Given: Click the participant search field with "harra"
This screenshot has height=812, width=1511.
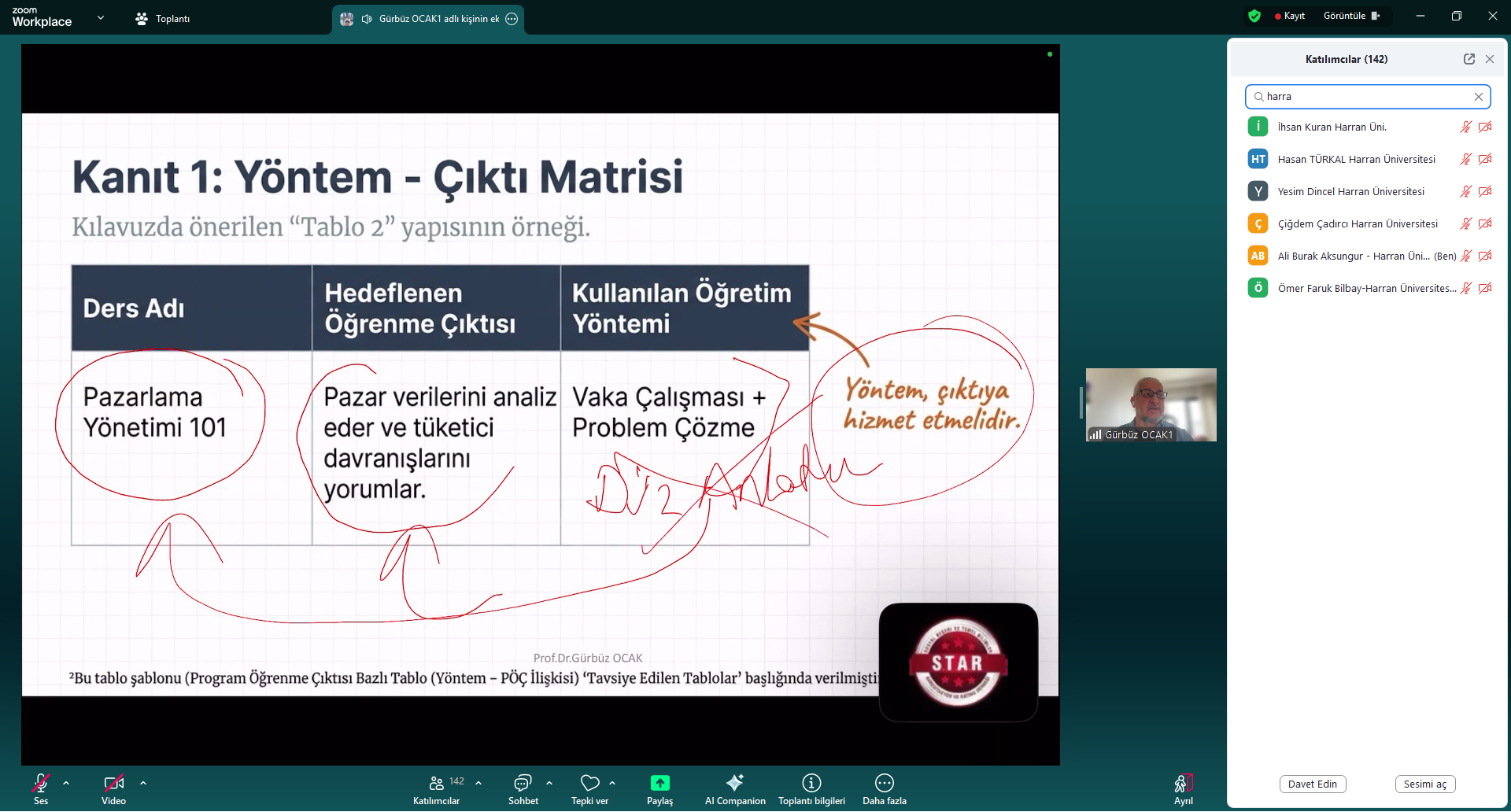Looking at the screenshot, I should 1367,97.
